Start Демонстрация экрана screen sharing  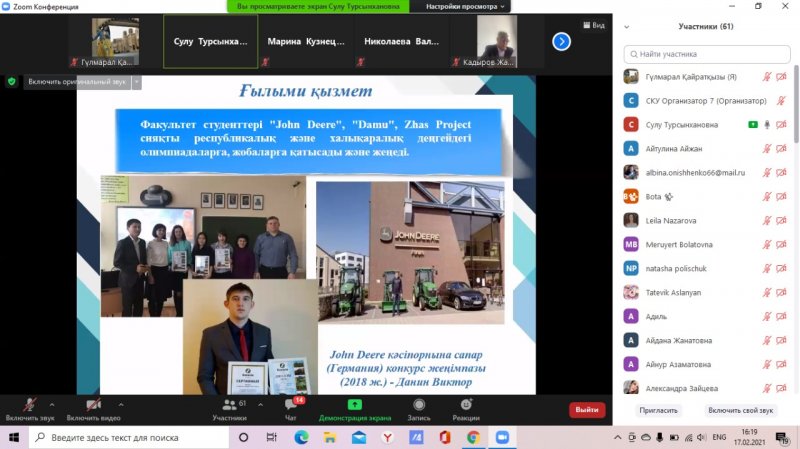(355, 410)
